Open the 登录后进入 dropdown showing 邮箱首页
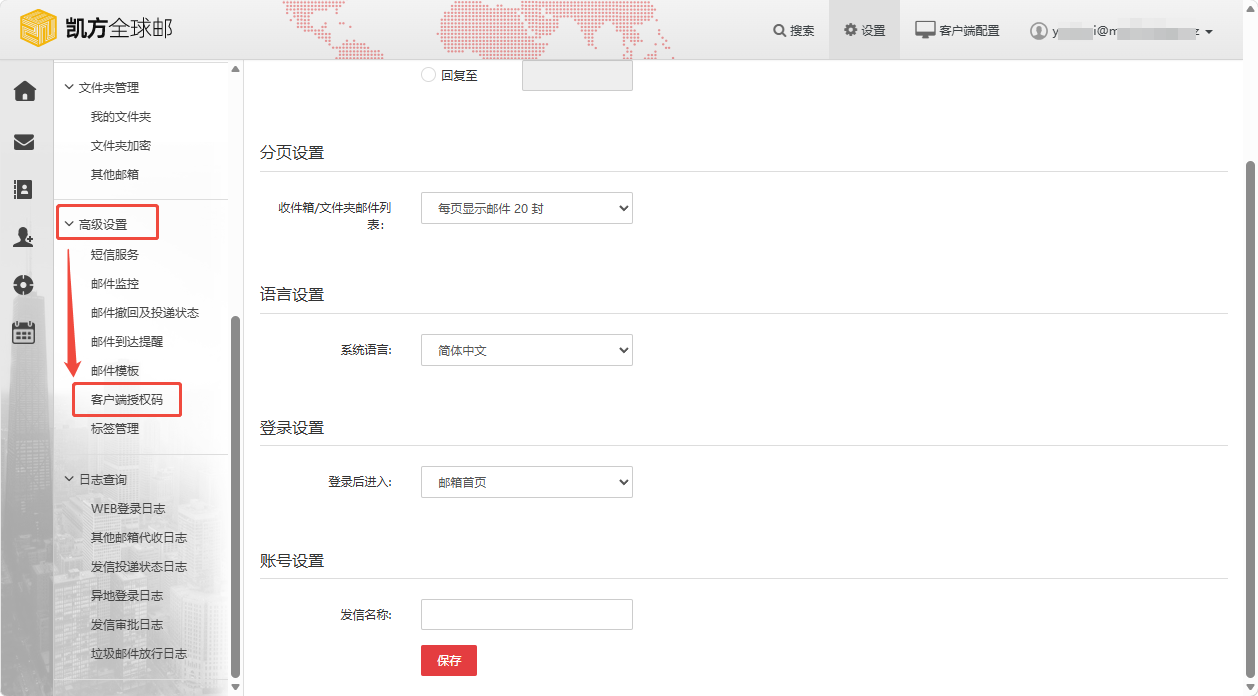The height and width of the screenshot is (696, 1258). [x=527, y=482]
